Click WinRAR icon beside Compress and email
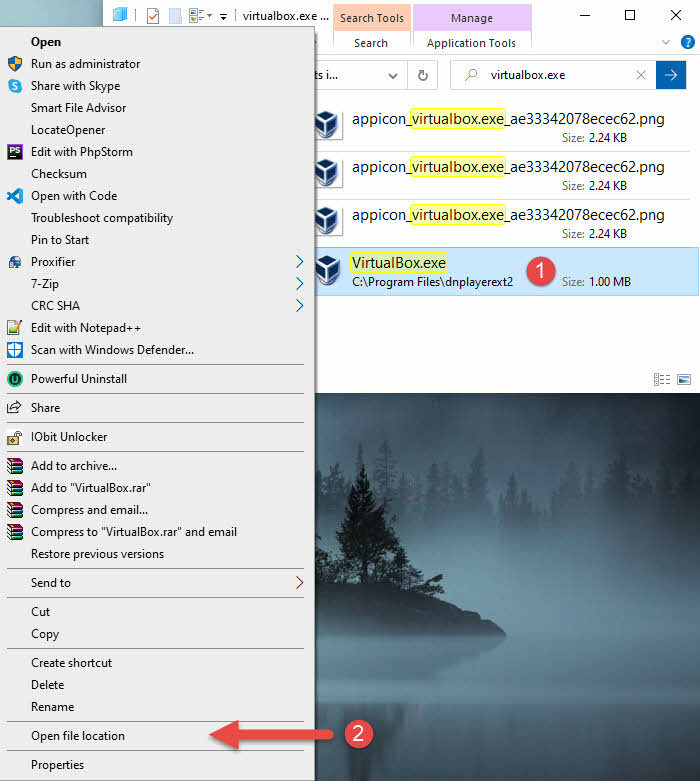This screenshot has height=781, width=700. click(x=15, y=510)
